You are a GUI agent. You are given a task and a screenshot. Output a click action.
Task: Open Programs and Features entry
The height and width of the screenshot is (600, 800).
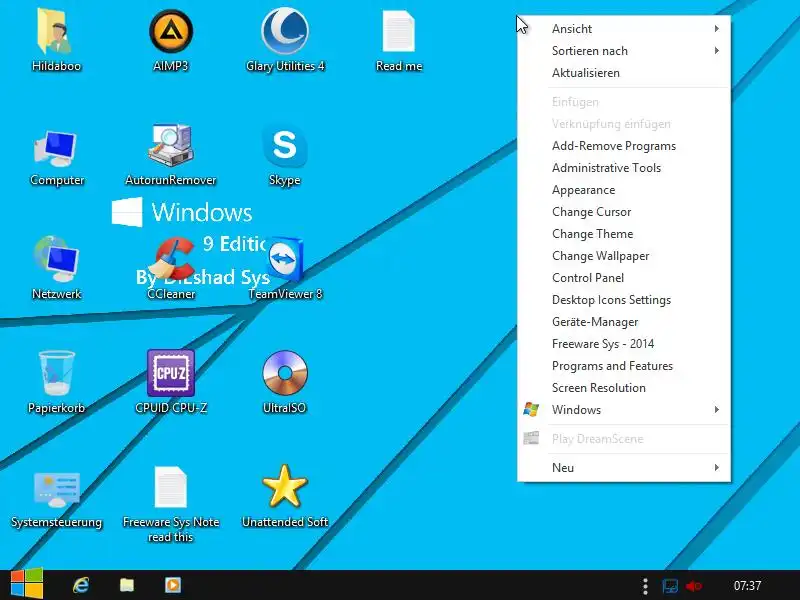click(623, 366)
